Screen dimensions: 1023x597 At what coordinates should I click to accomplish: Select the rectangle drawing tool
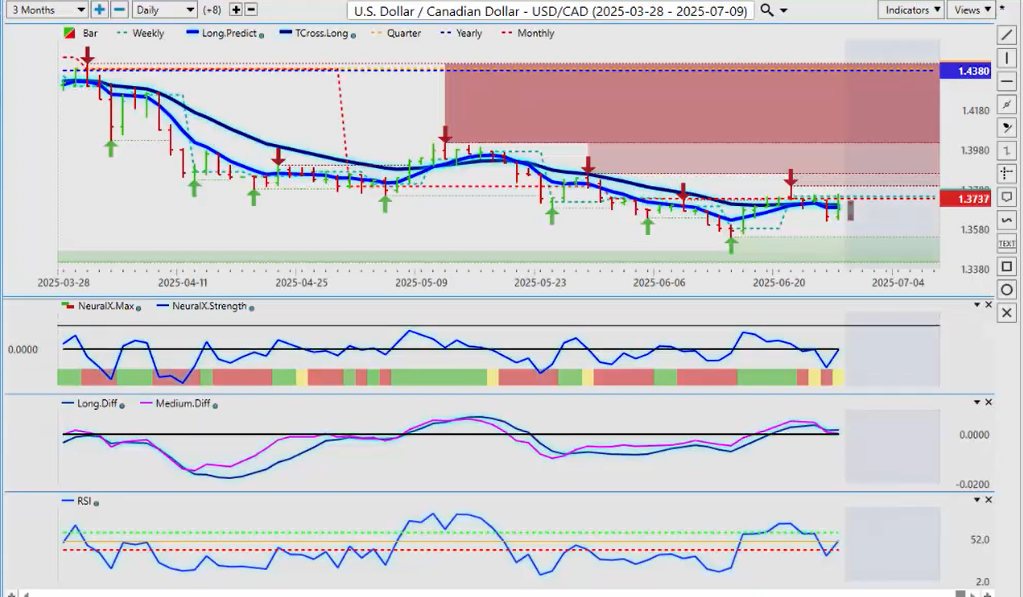coord(1007,266)
